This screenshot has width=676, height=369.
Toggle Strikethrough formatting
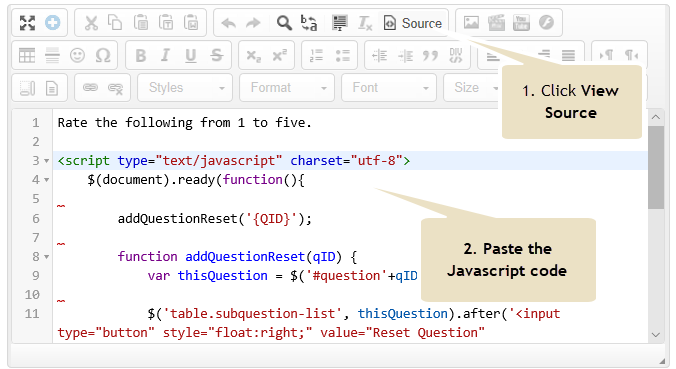click(216, 55)
